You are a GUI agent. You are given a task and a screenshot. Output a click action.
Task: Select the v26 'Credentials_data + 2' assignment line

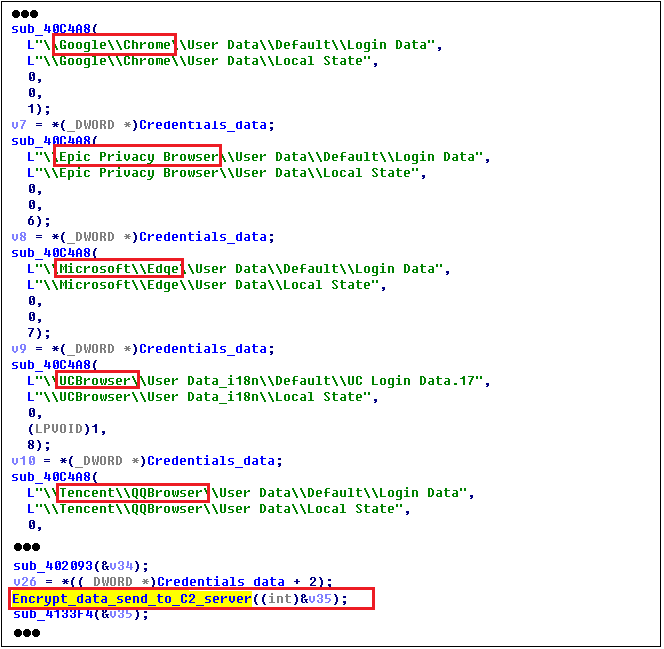tap(173, 581)
